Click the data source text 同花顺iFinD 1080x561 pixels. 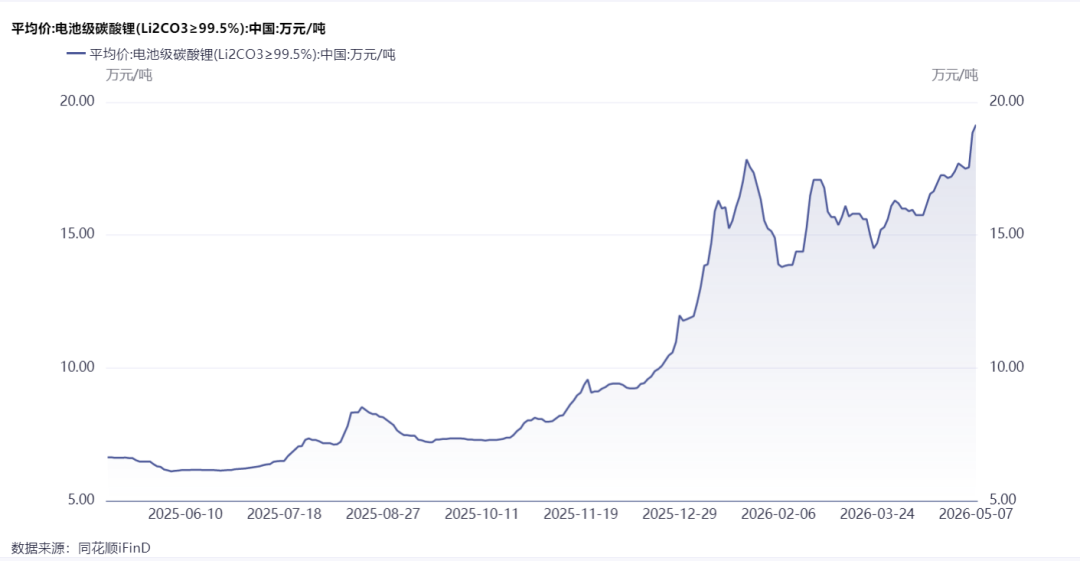[114, 549]
